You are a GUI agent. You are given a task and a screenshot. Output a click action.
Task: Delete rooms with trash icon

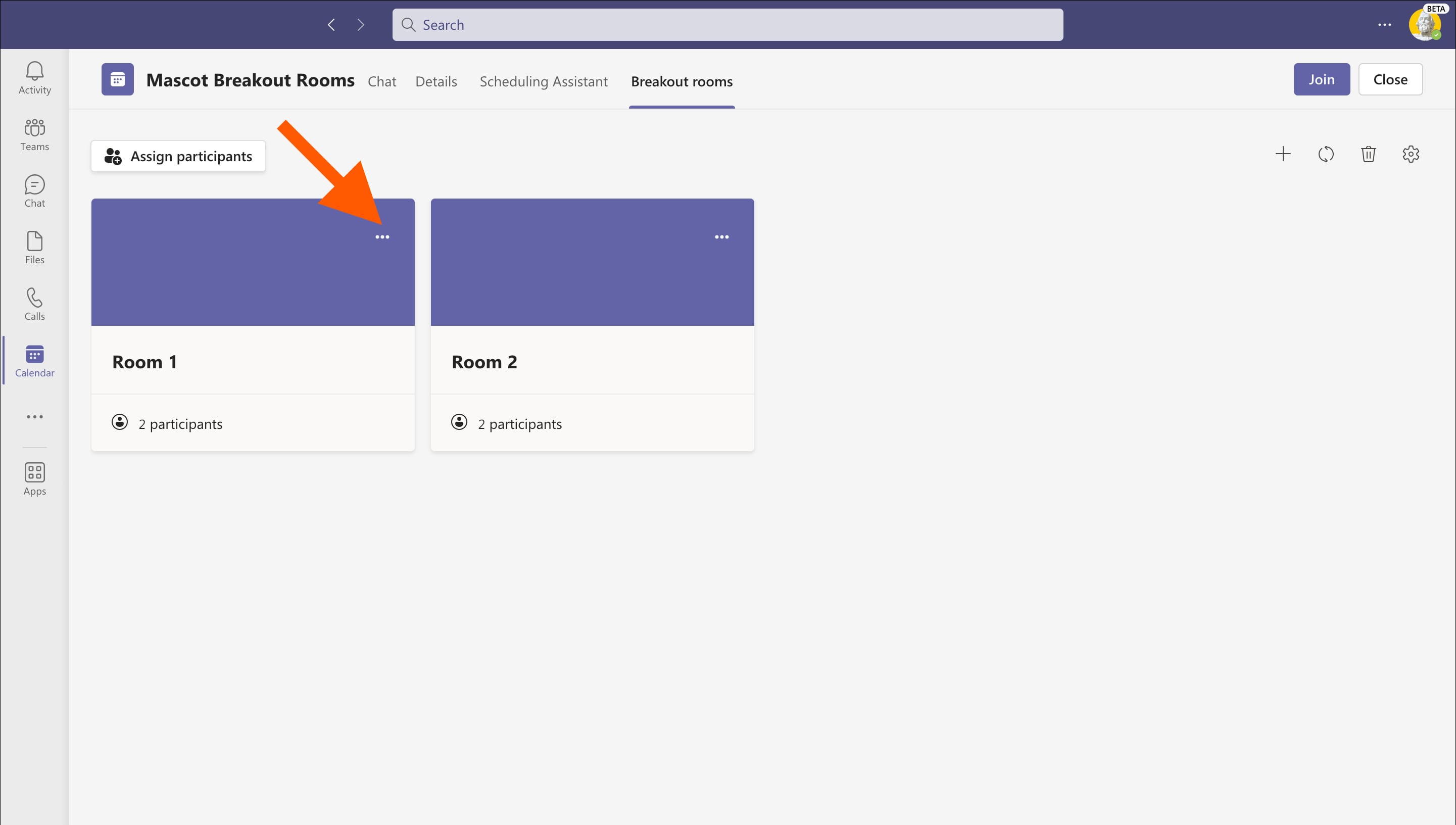(x=1368, y=154)
